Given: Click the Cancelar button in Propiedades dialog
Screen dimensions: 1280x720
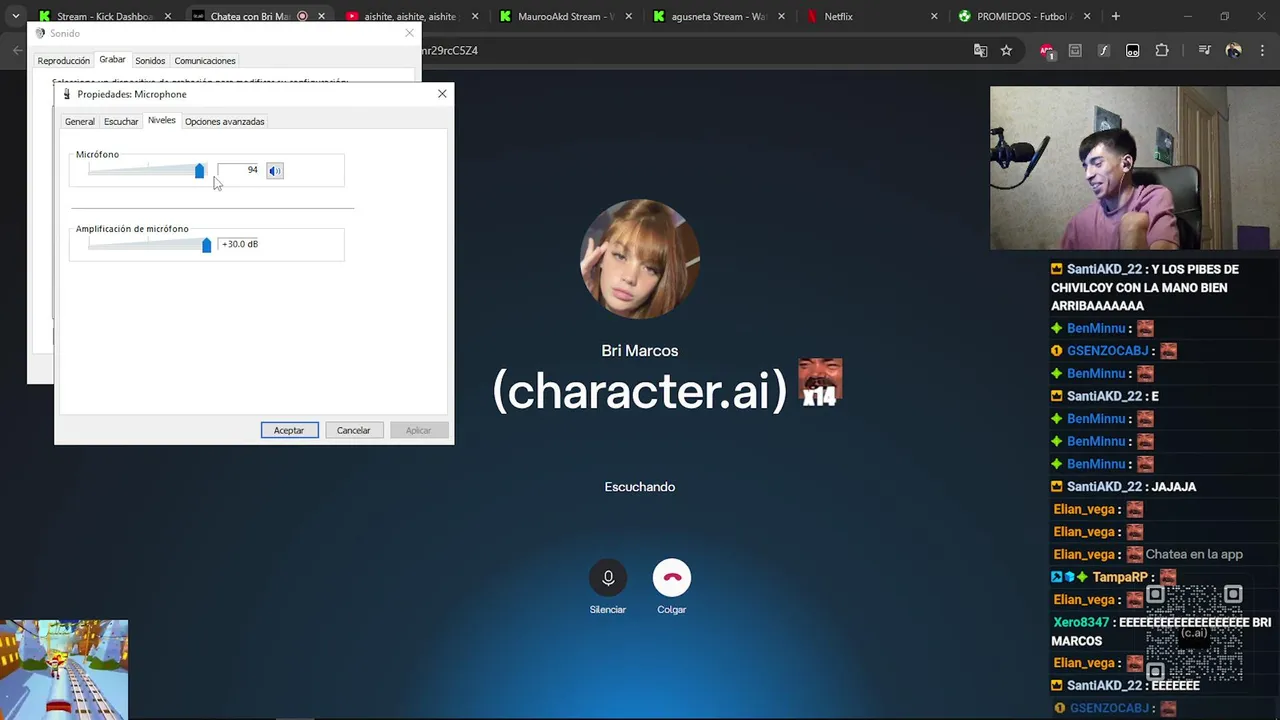Looking at the screenshot, I should click(x=353, y=430).
